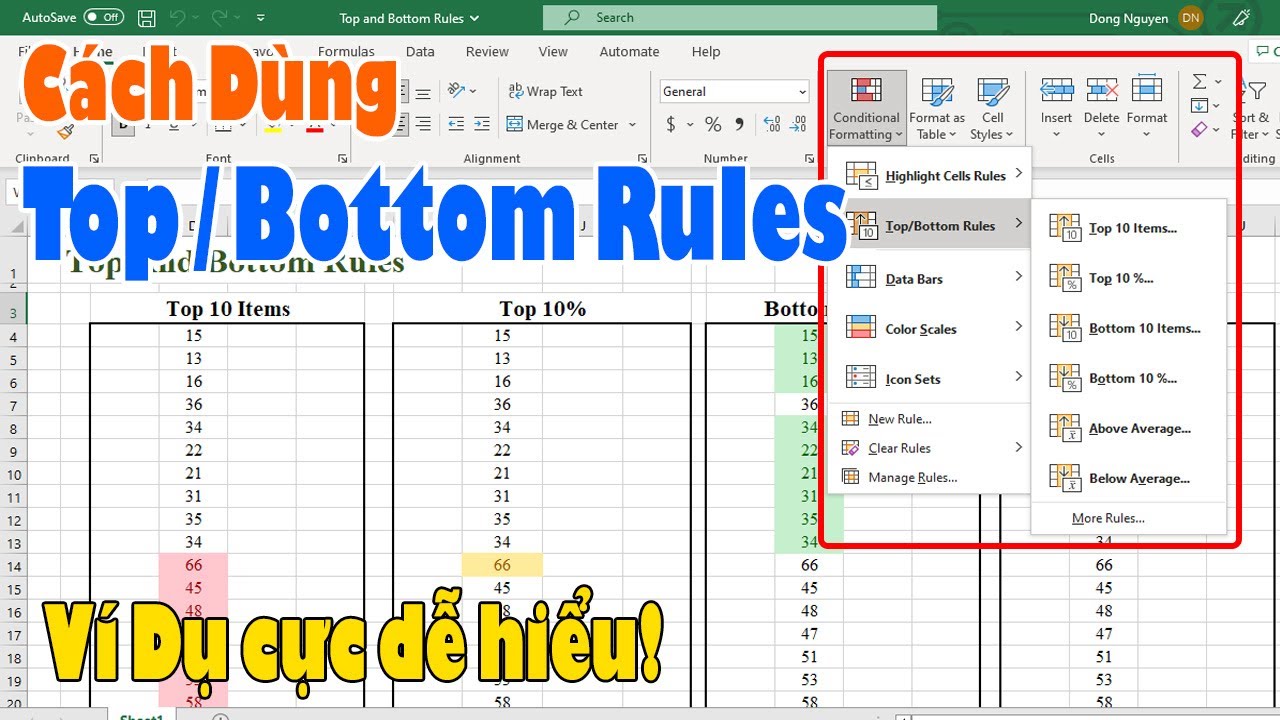Switch to the Review tab
Screen dimensions: 1280x720
(x=487, y=51)
